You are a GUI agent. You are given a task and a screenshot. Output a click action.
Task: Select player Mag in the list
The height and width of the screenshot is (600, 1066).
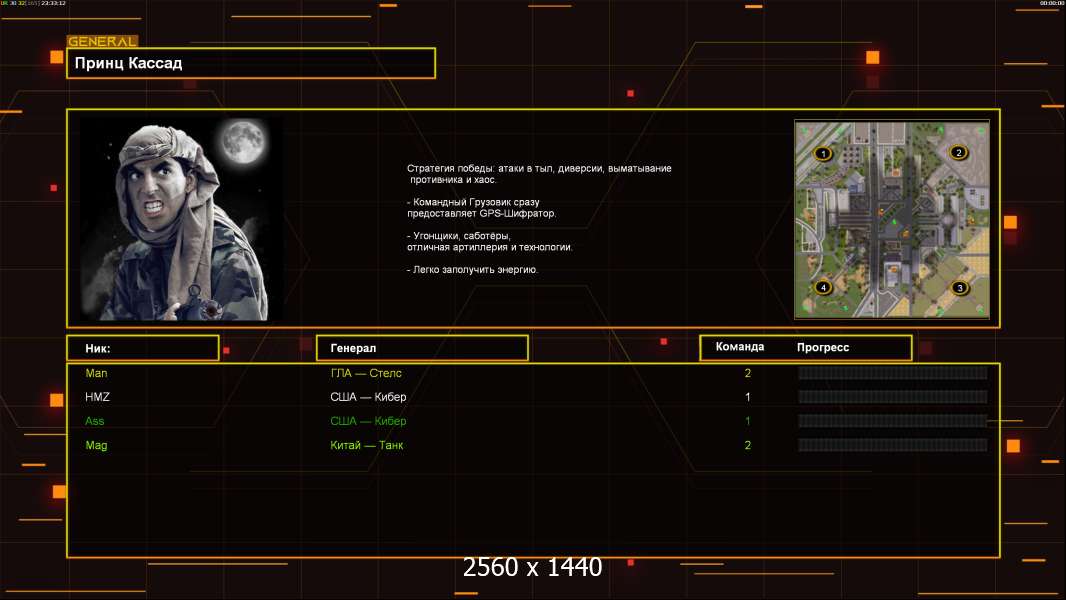click(x=96, y=445)
